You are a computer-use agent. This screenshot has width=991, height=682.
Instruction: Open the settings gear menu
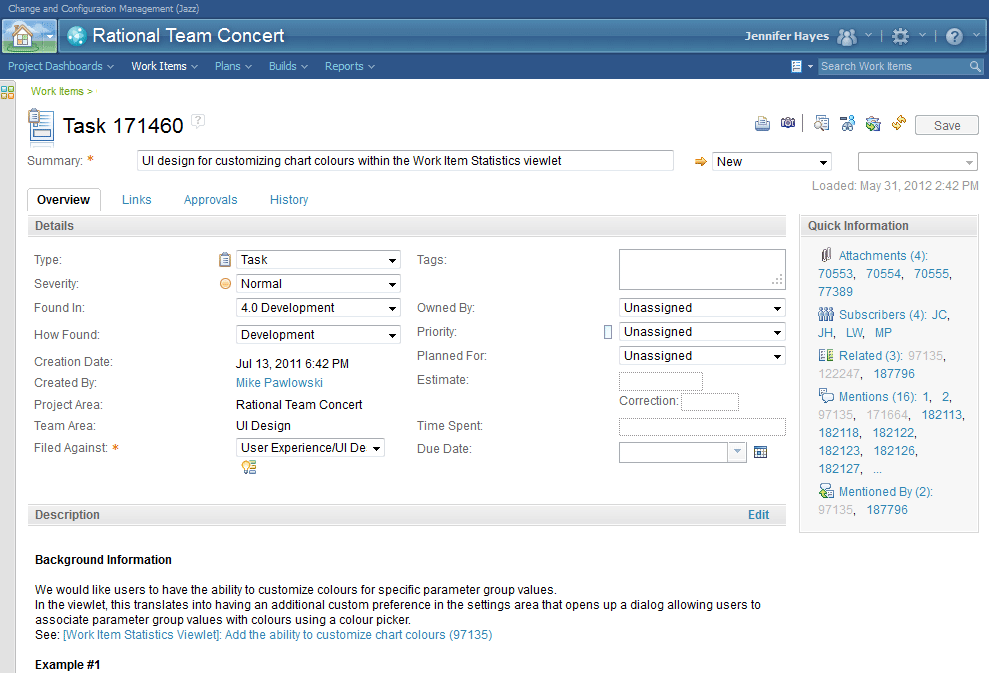[x=900, y=37]
